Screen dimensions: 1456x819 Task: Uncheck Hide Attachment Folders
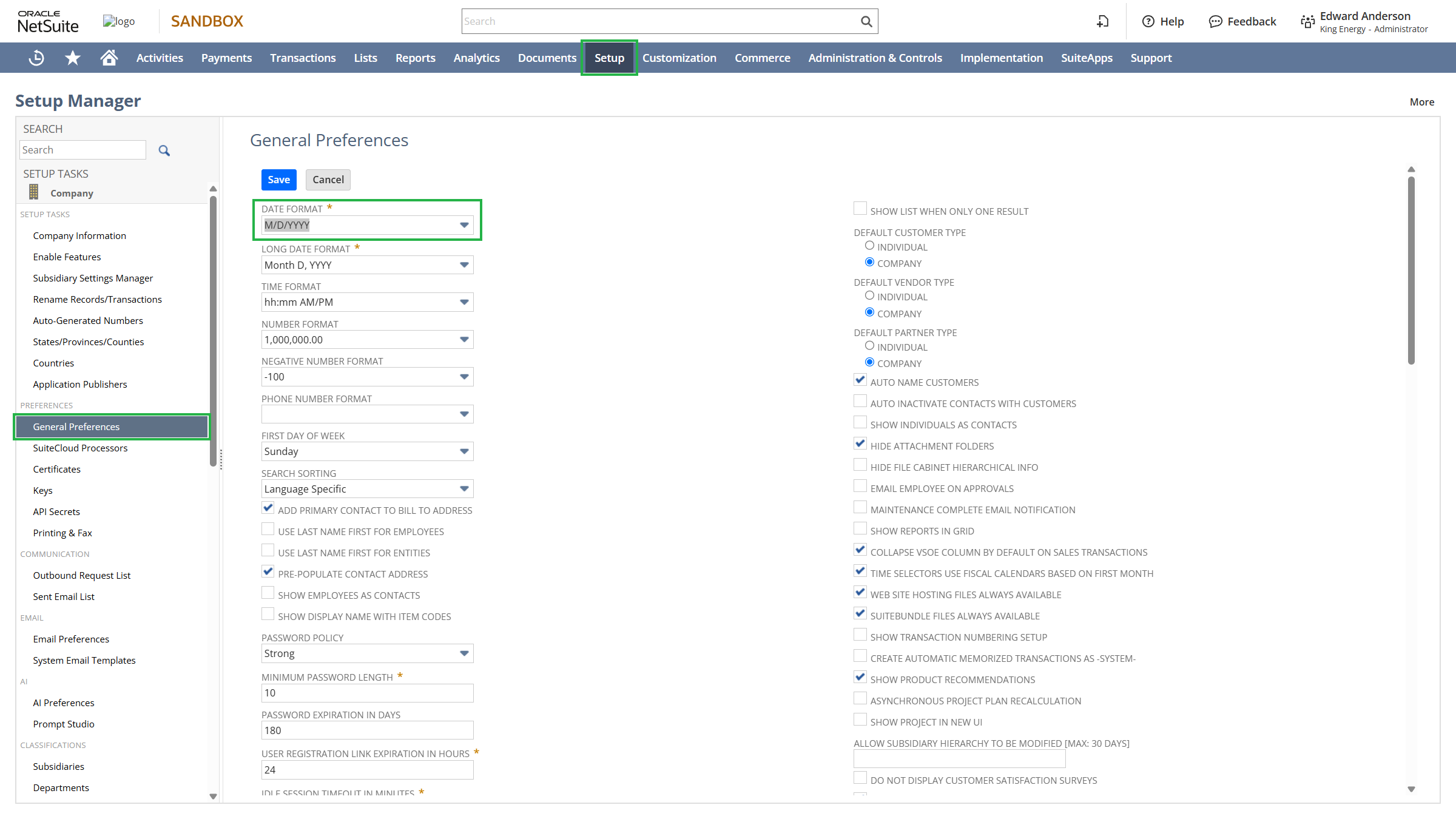(x=860, y=443)
